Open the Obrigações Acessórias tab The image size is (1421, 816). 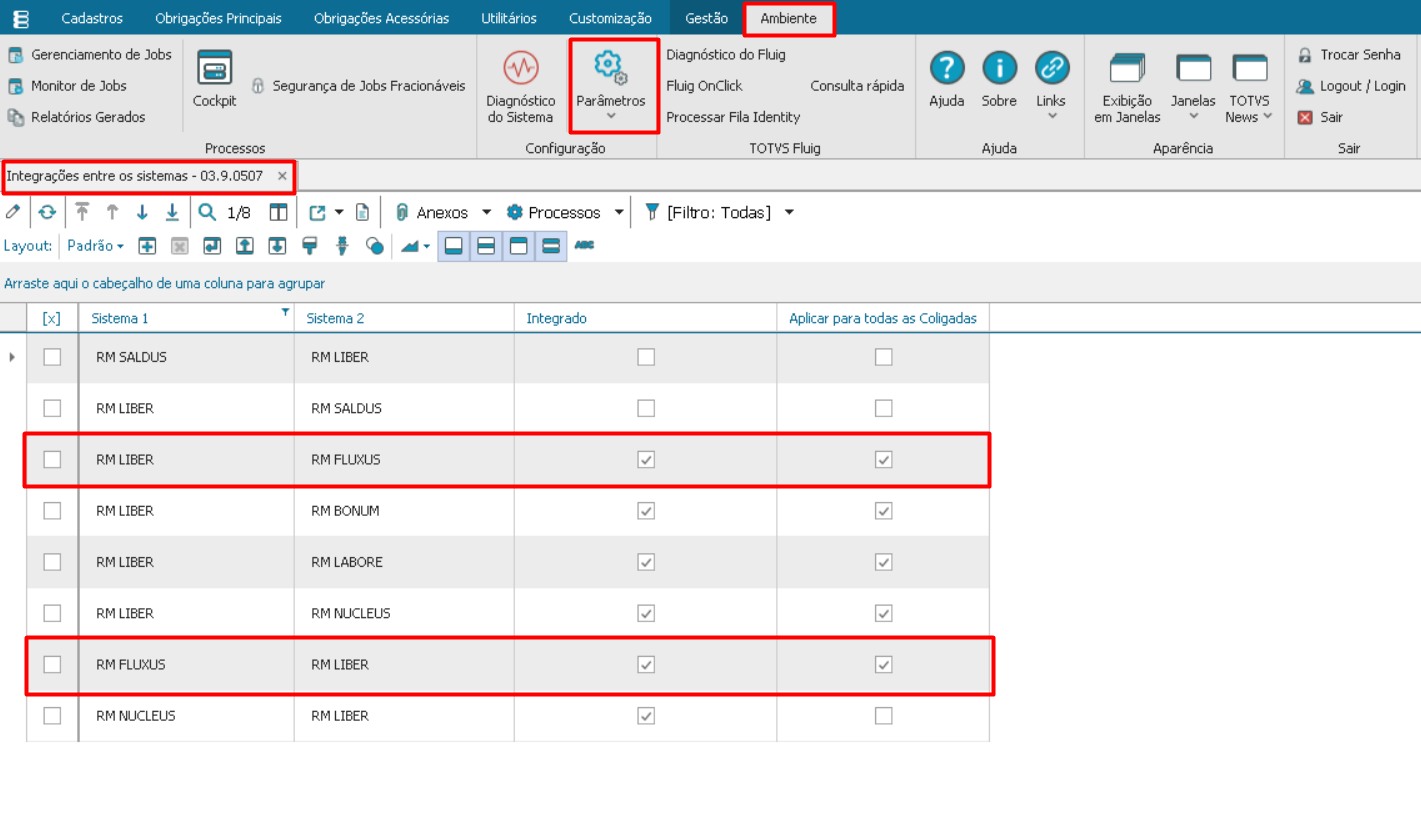(381, 18)
